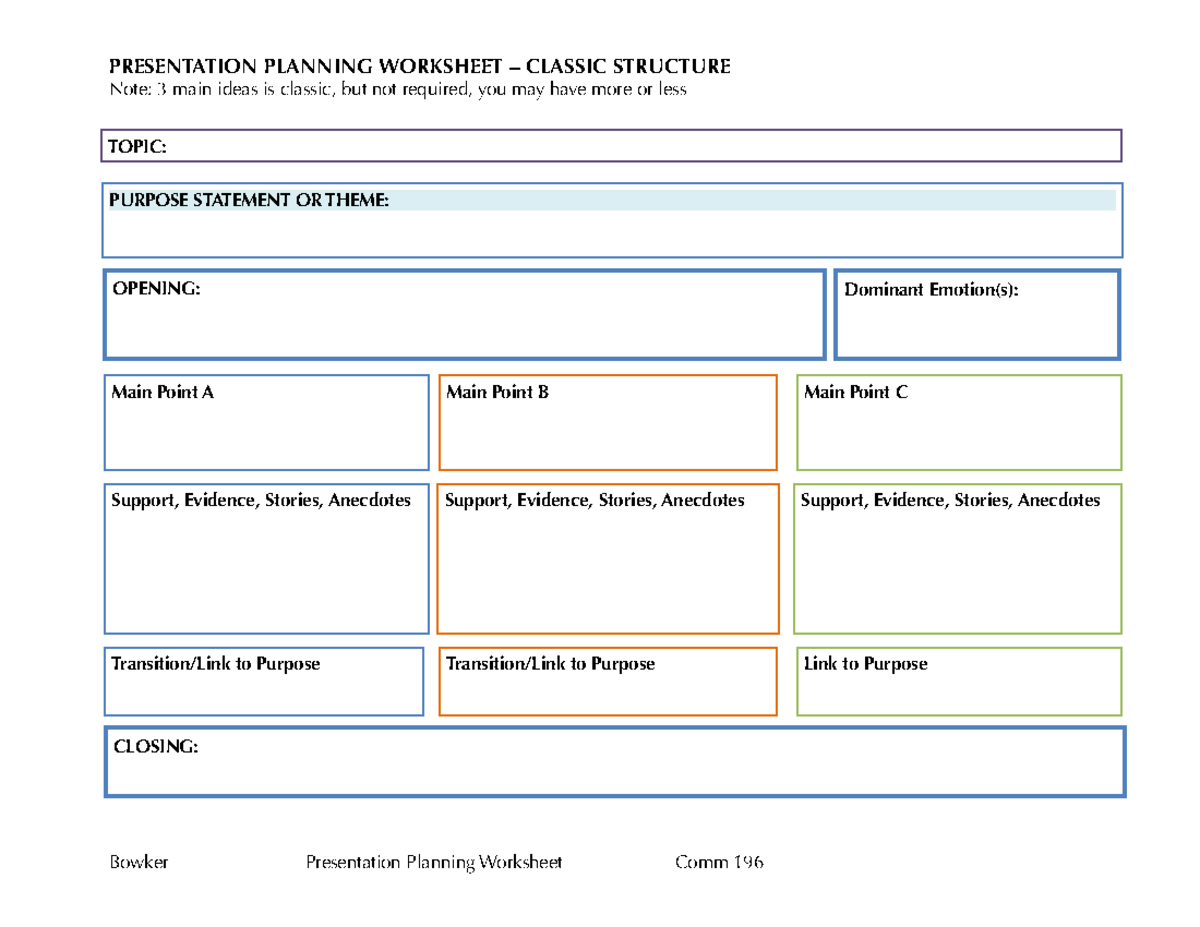Select the Support box under Main Point C
Image resolution: width=1200 pixels, height=927 pixels.
pyautogui.click(x=958, y=560)
